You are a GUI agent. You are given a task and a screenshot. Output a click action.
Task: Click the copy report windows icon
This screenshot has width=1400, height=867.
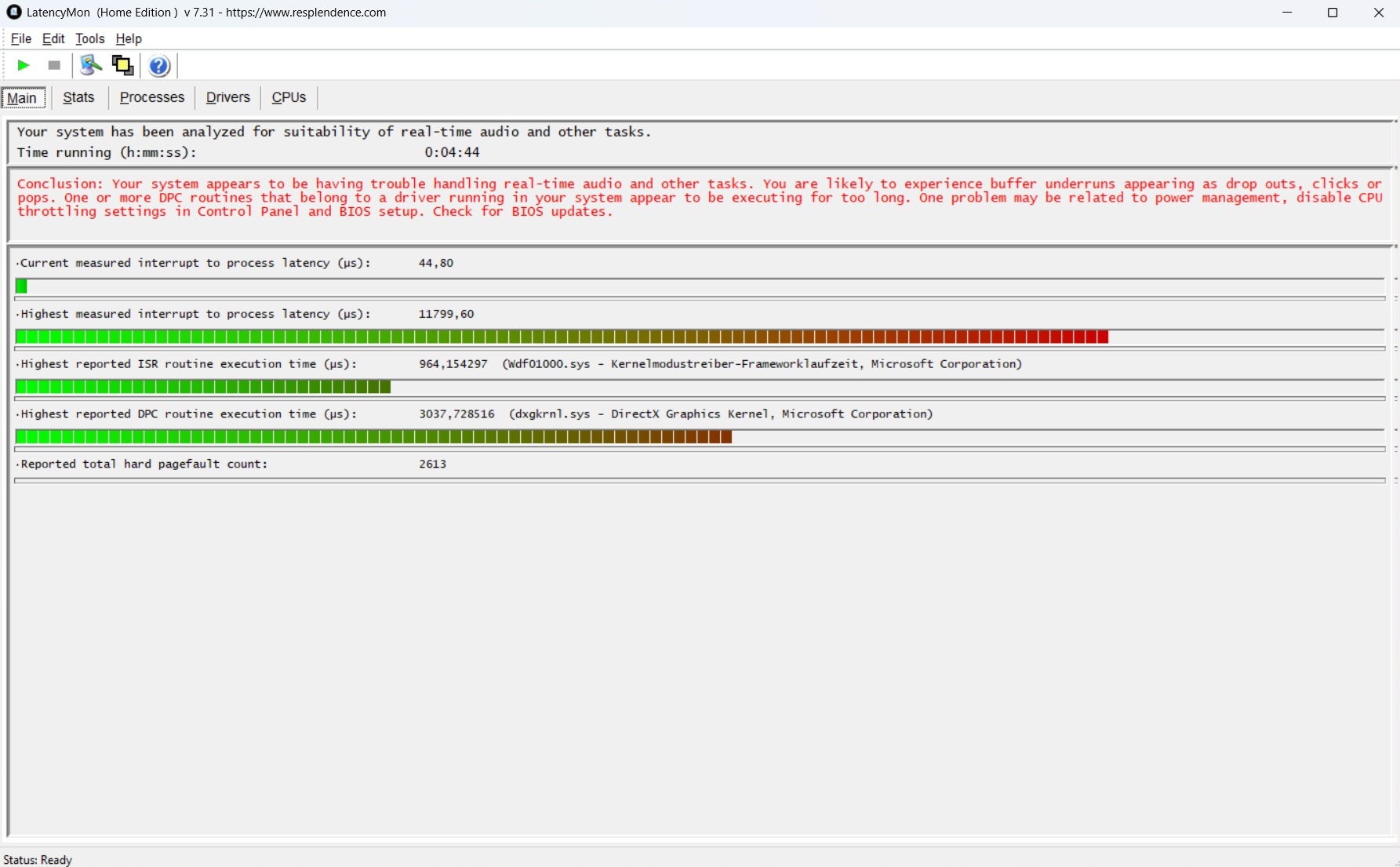(x=123, y=66)
